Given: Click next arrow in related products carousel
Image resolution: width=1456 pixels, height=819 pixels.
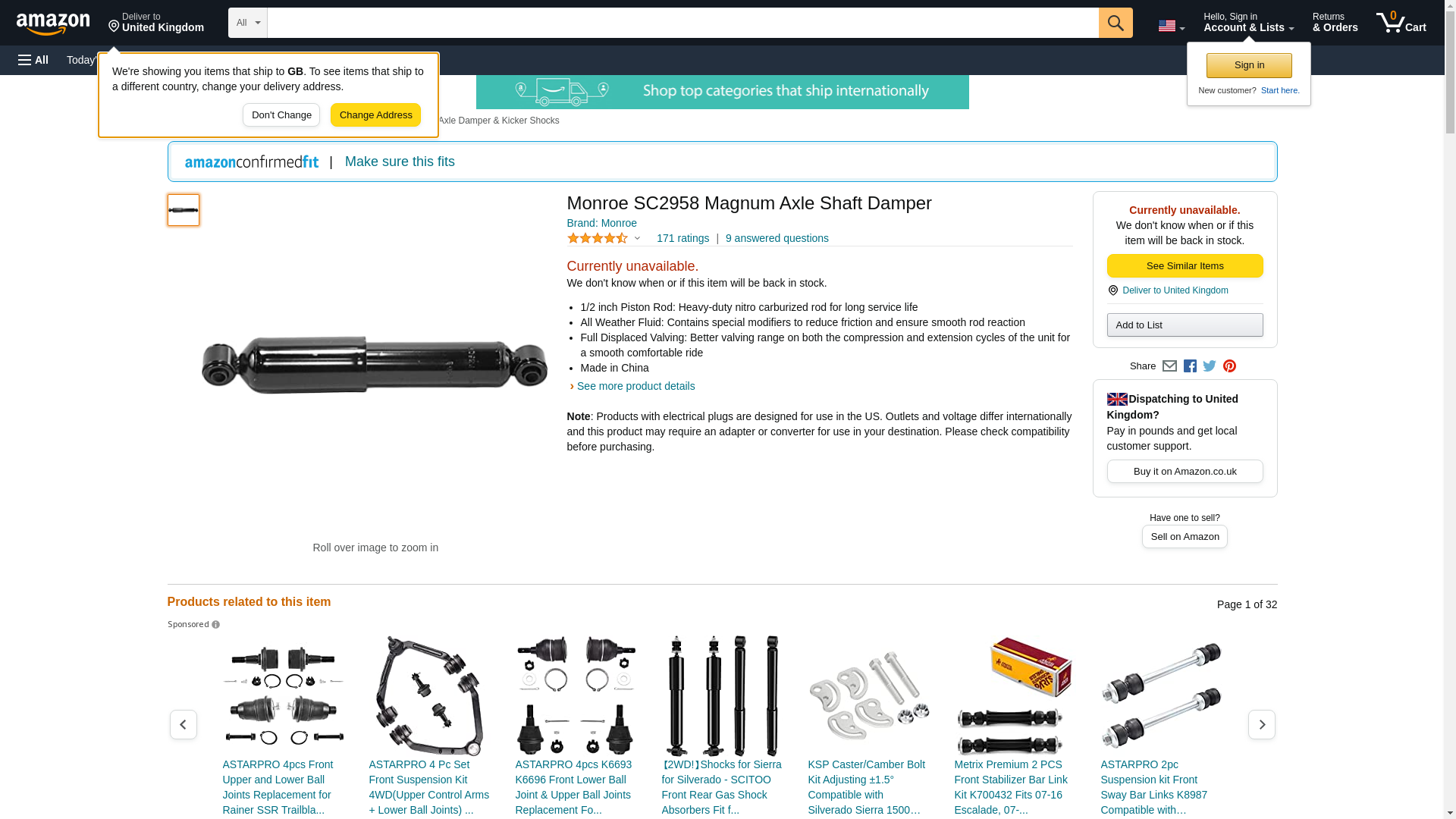Looking at the screenshot, I should pyautogui.click(x=1261, y=725).
